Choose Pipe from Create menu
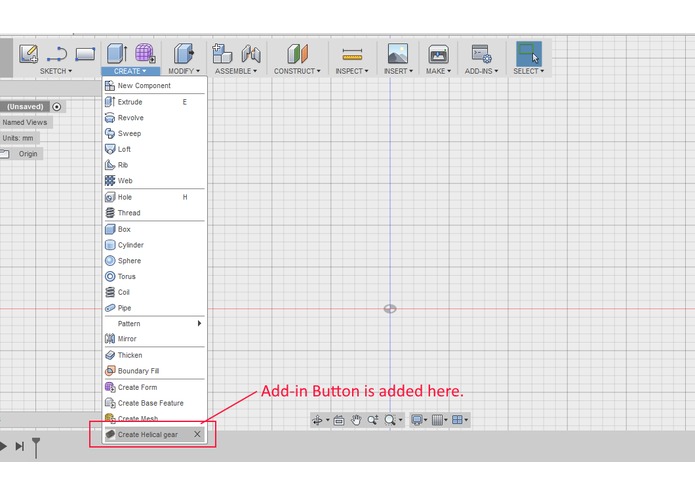The height and width of the screenshot is (494, 695). 154,308
